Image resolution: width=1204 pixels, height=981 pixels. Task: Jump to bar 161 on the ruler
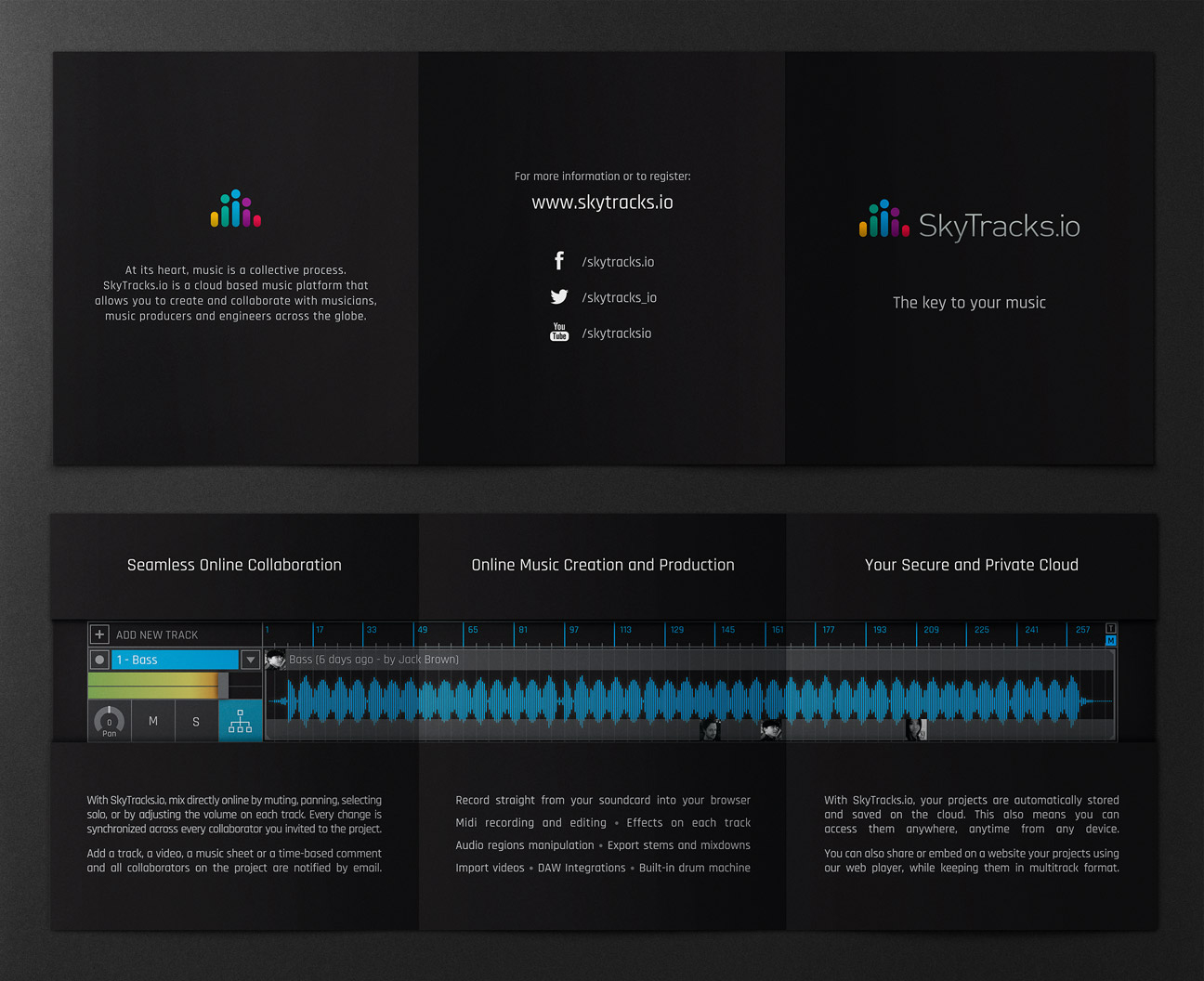[x=779, y=630]
